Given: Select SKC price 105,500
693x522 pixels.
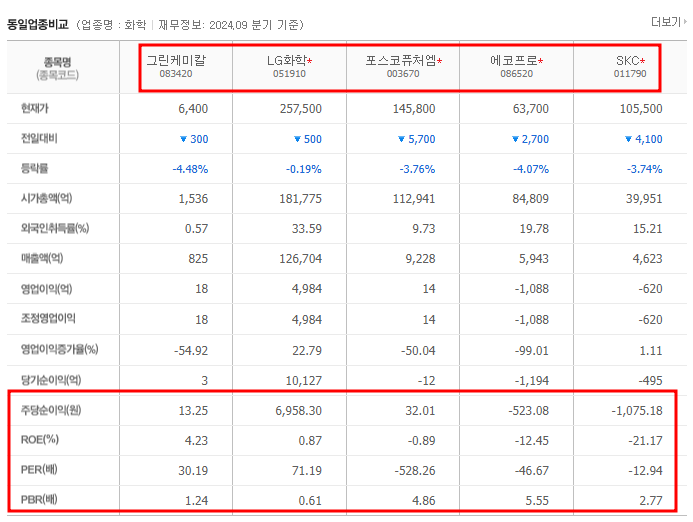Looking at the screenshot, I should (x=641, y=109).
